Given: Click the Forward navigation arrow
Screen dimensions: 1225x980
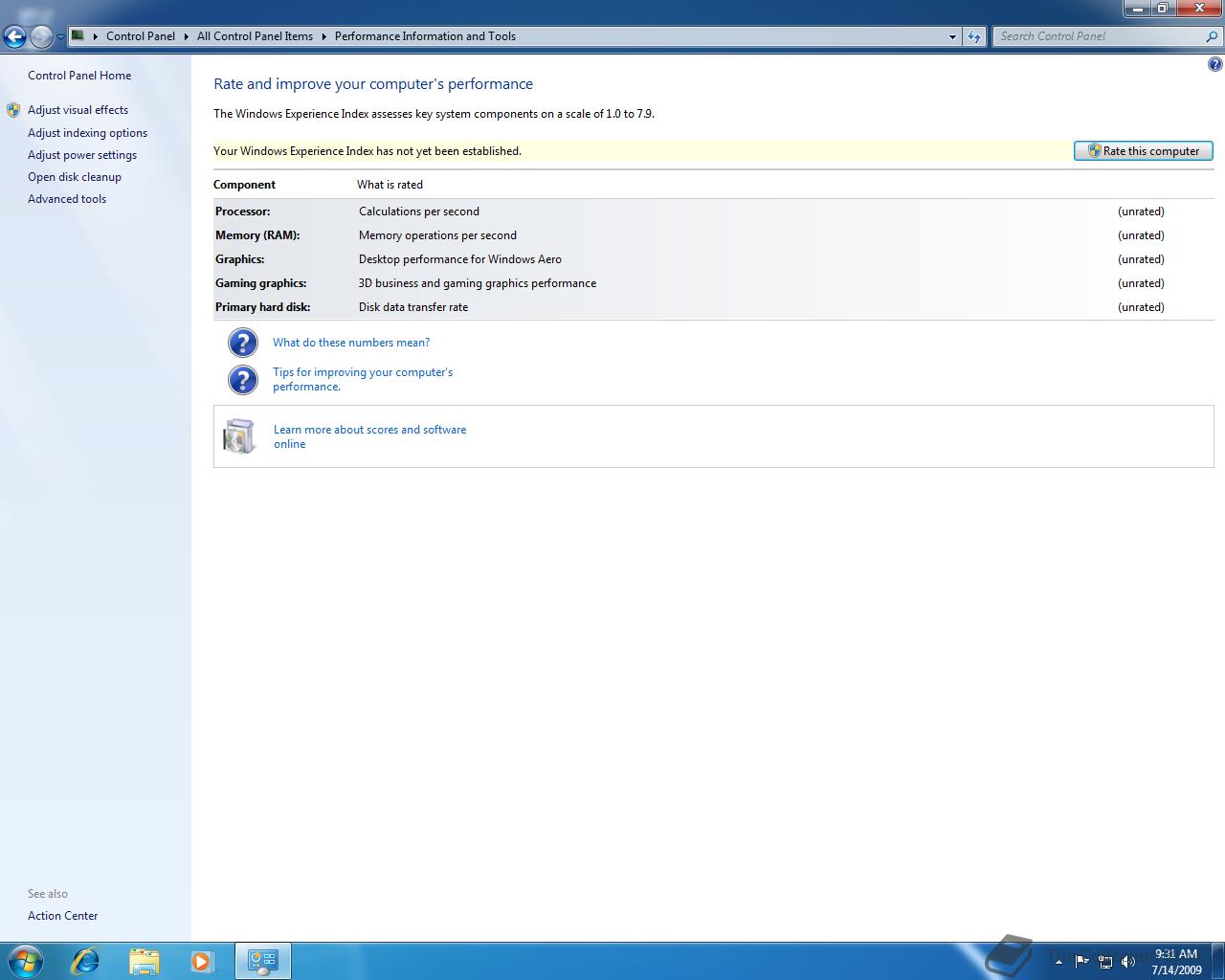Looking at the screenshot, I should click(x=41, y=37).
